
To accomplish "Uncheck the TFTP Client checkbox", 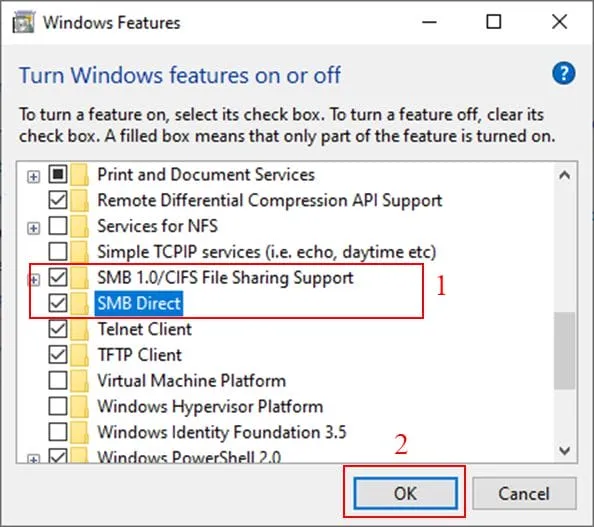I will [x=58, y=355].
